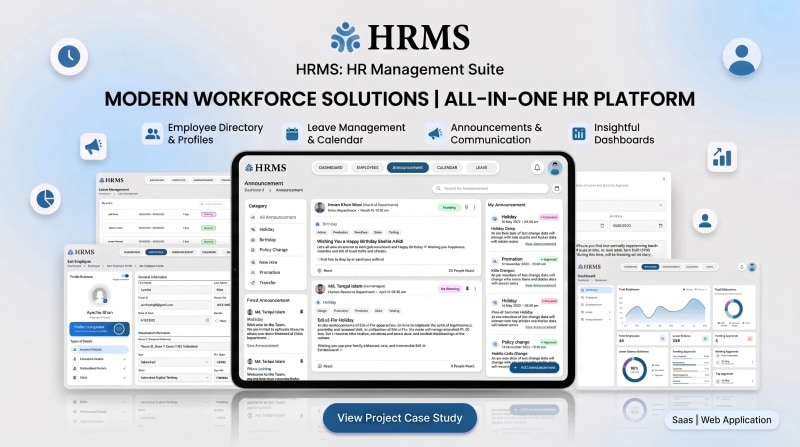Open notifications bell in tablet header
Viewport: 800px width, 447px height.
(537, 167)
